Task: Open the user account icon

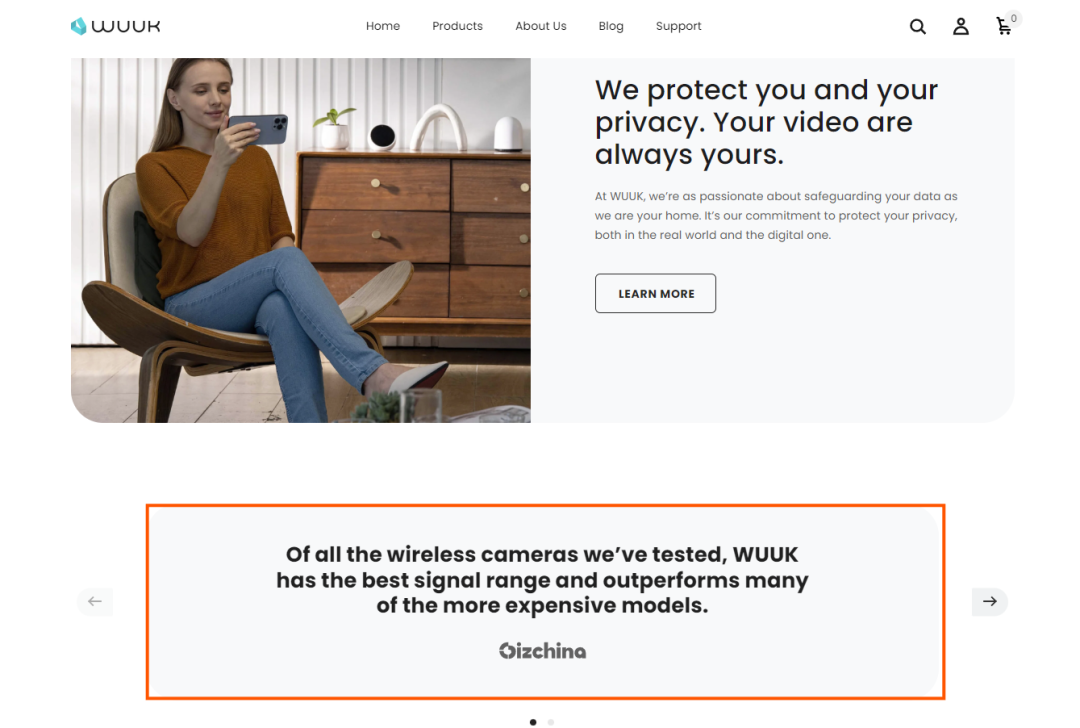Action: coord(961,26)
